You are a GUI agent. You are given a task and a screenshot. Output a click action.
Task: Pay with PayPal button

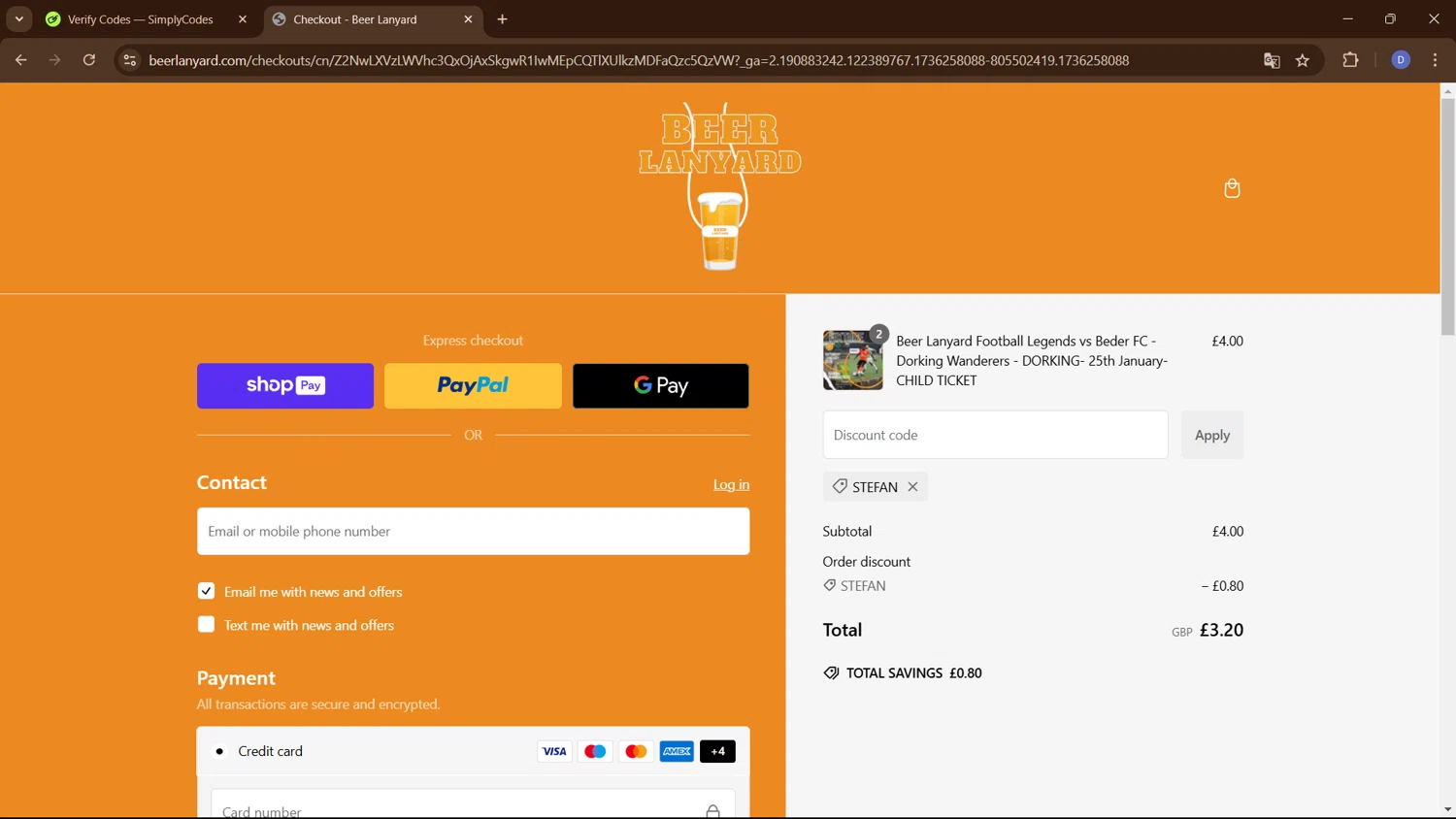(473, 385)
